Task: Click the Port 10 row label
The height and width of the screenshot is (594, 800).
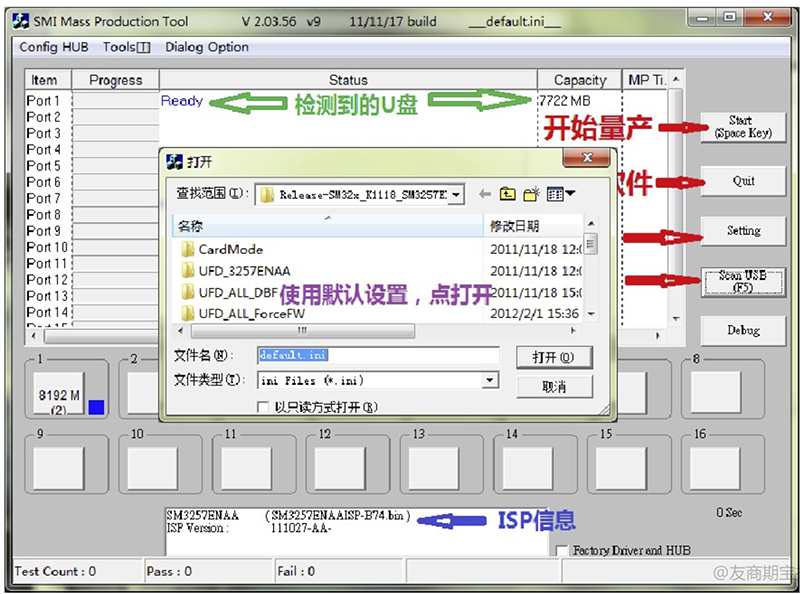Action: pos(47,248)
